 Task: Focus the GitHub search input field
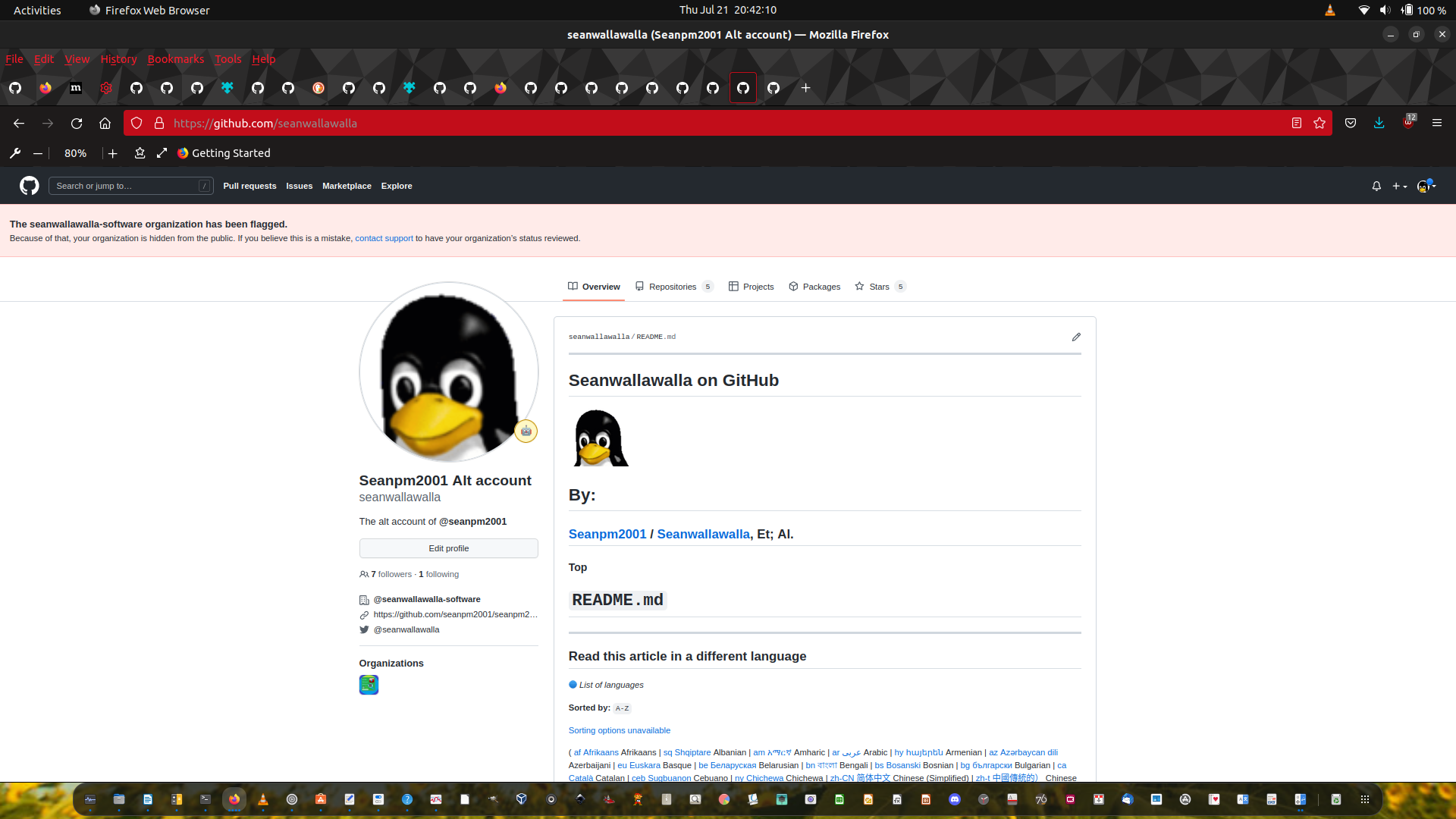click(x=130, y=186)
